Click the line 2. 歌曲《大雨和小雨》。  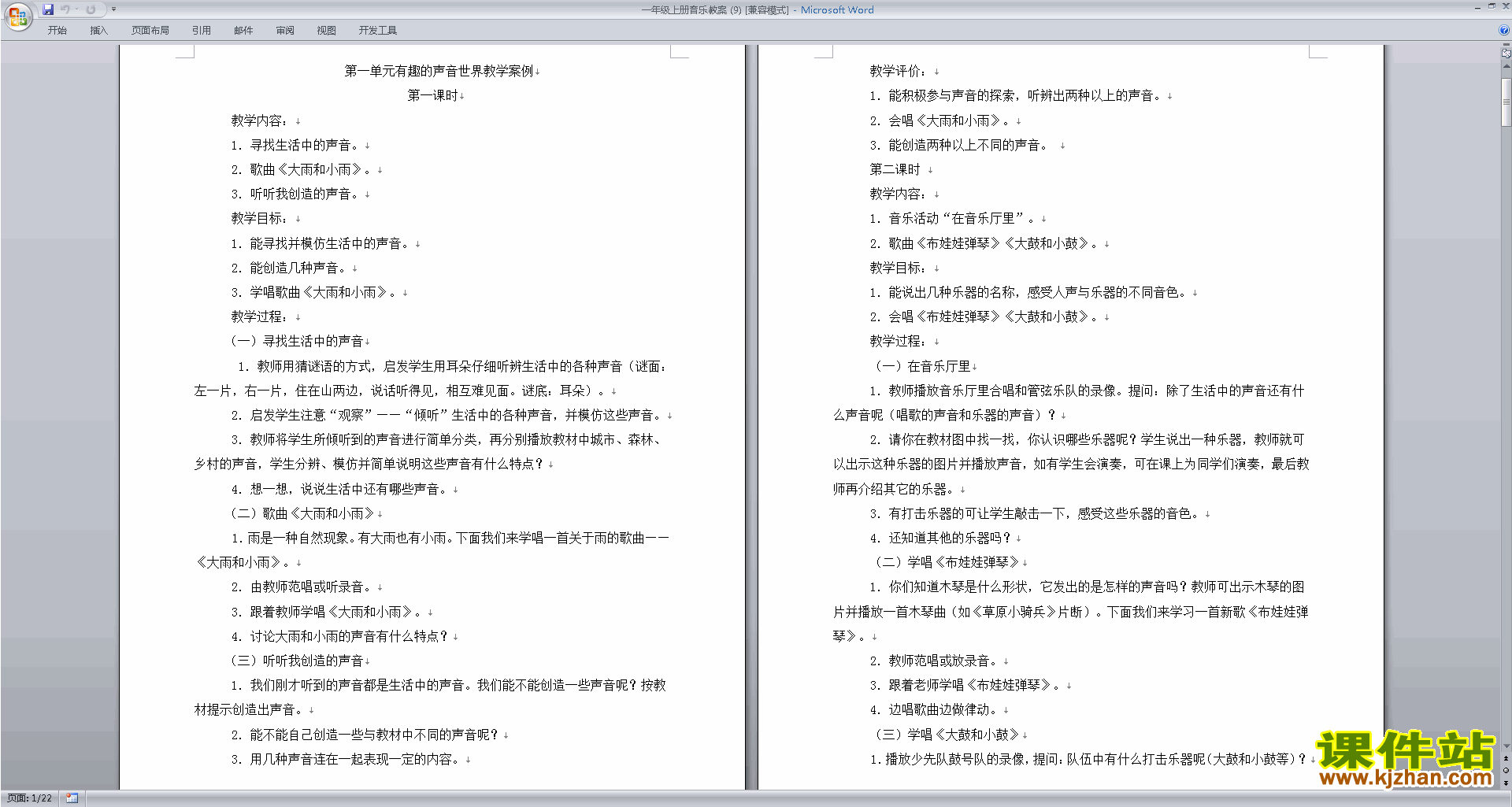(302, 169)
